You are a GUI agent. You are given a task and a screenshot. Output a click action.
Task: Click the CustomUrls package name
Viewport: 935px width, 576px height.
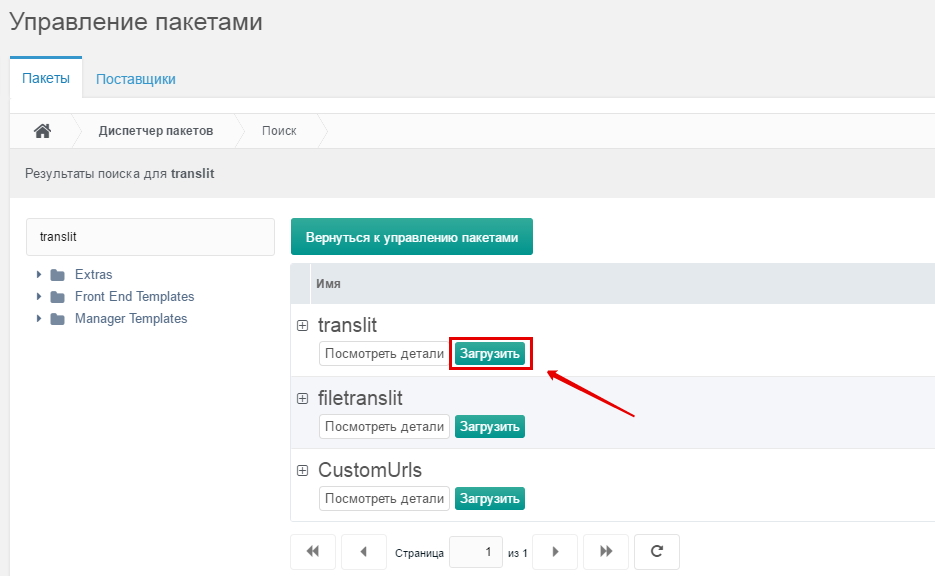[x=370, y=470]
